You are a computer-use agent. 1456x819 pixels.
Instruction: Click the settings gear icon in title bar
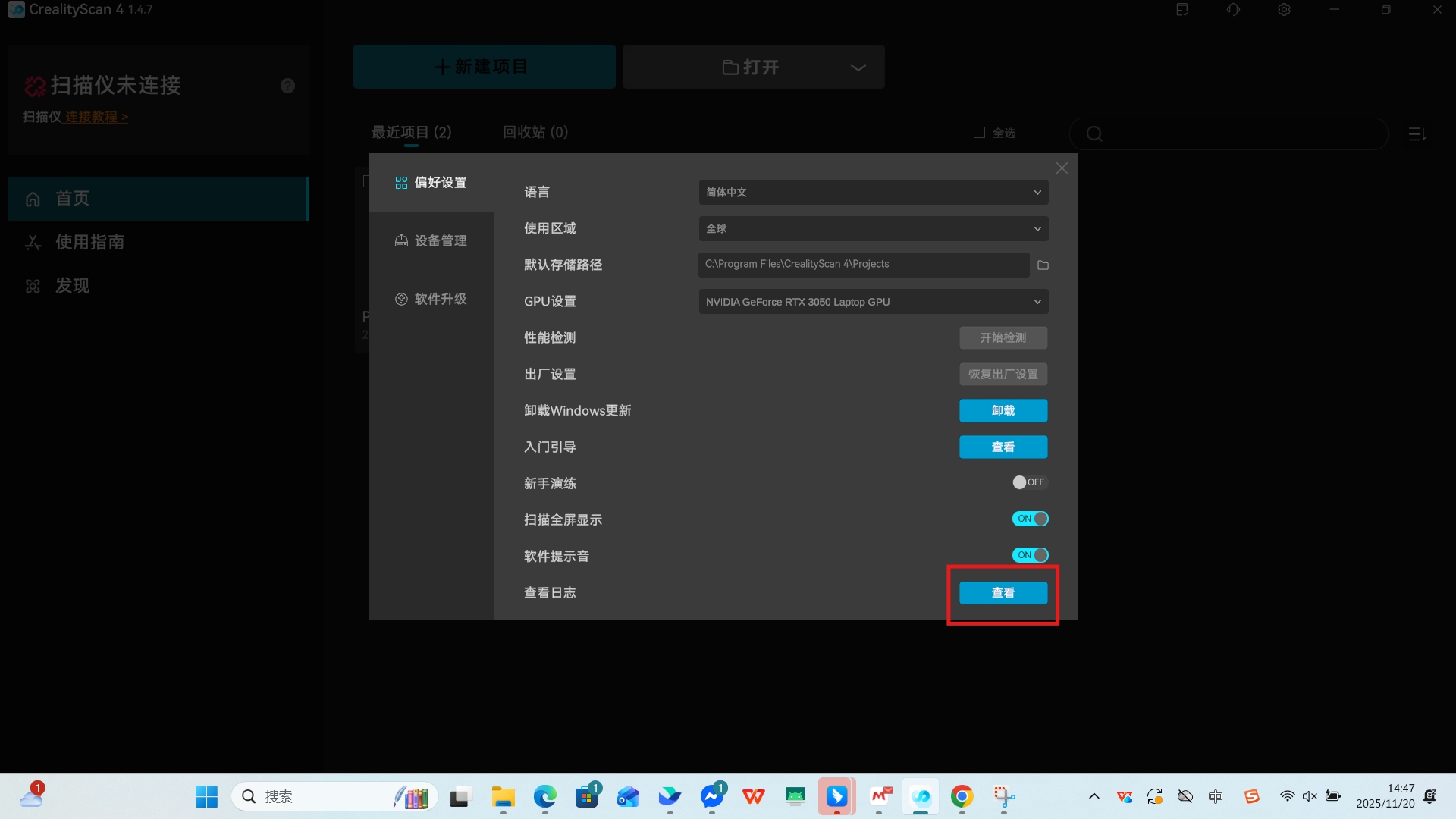point(1284,10)
